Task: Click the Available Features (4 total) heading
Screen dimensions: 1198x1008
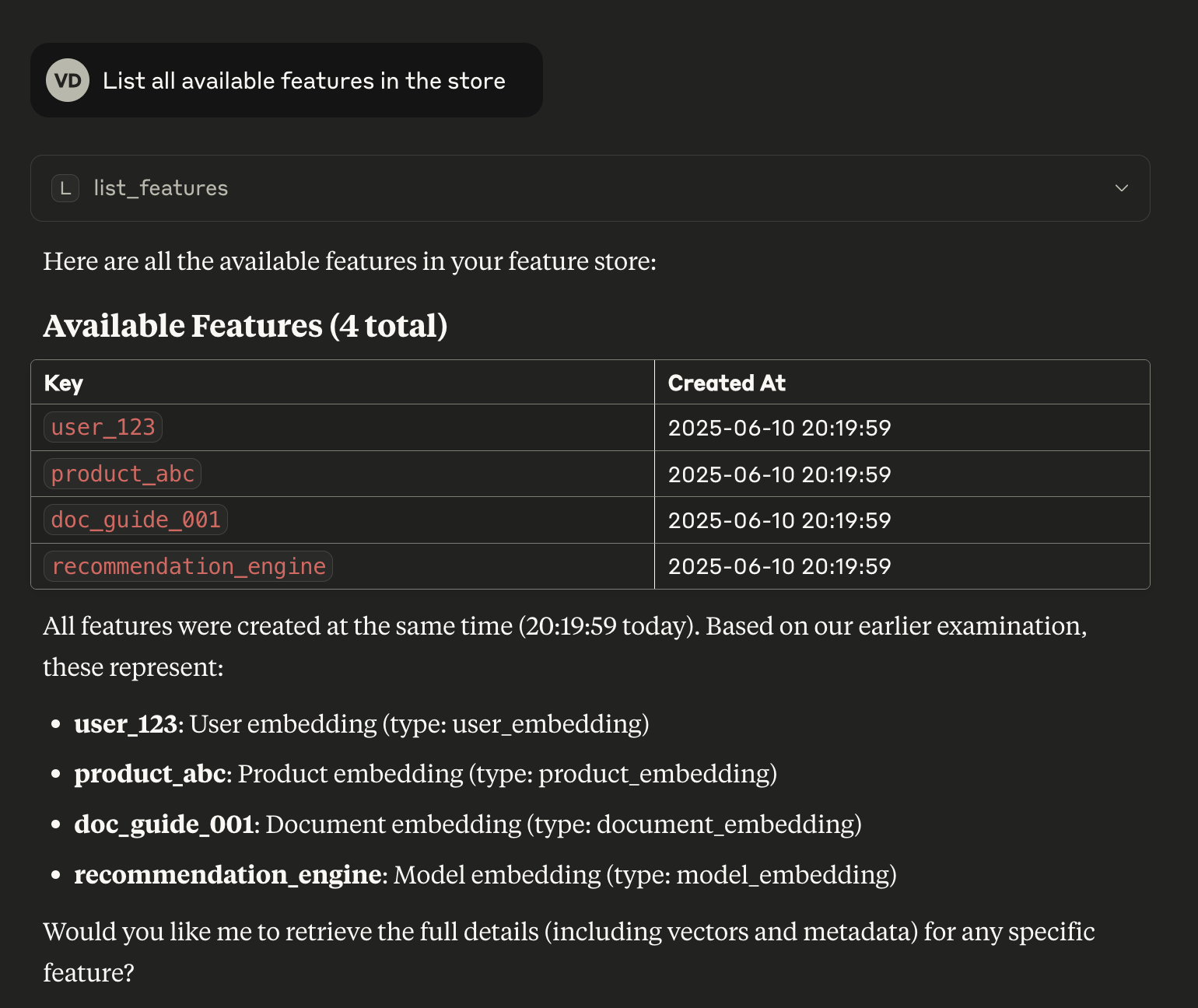Action: click(245, 326)
